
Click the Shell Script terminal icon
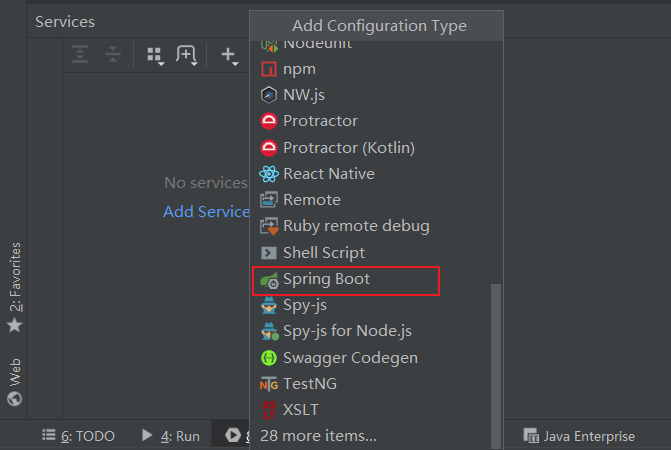pos(269,253)
